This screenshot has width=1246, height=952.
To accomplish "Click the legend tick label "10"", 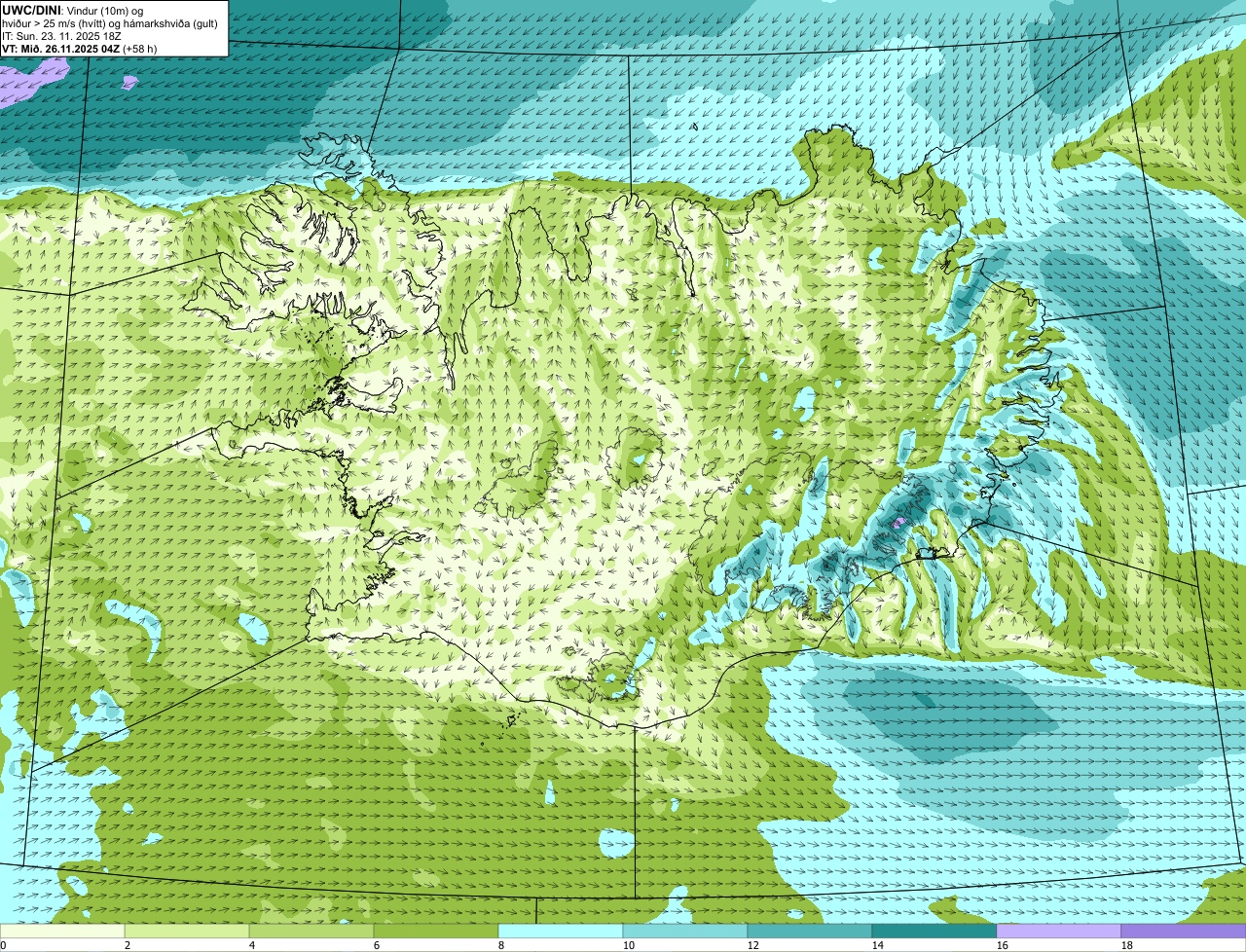I will tap(629, 945).
